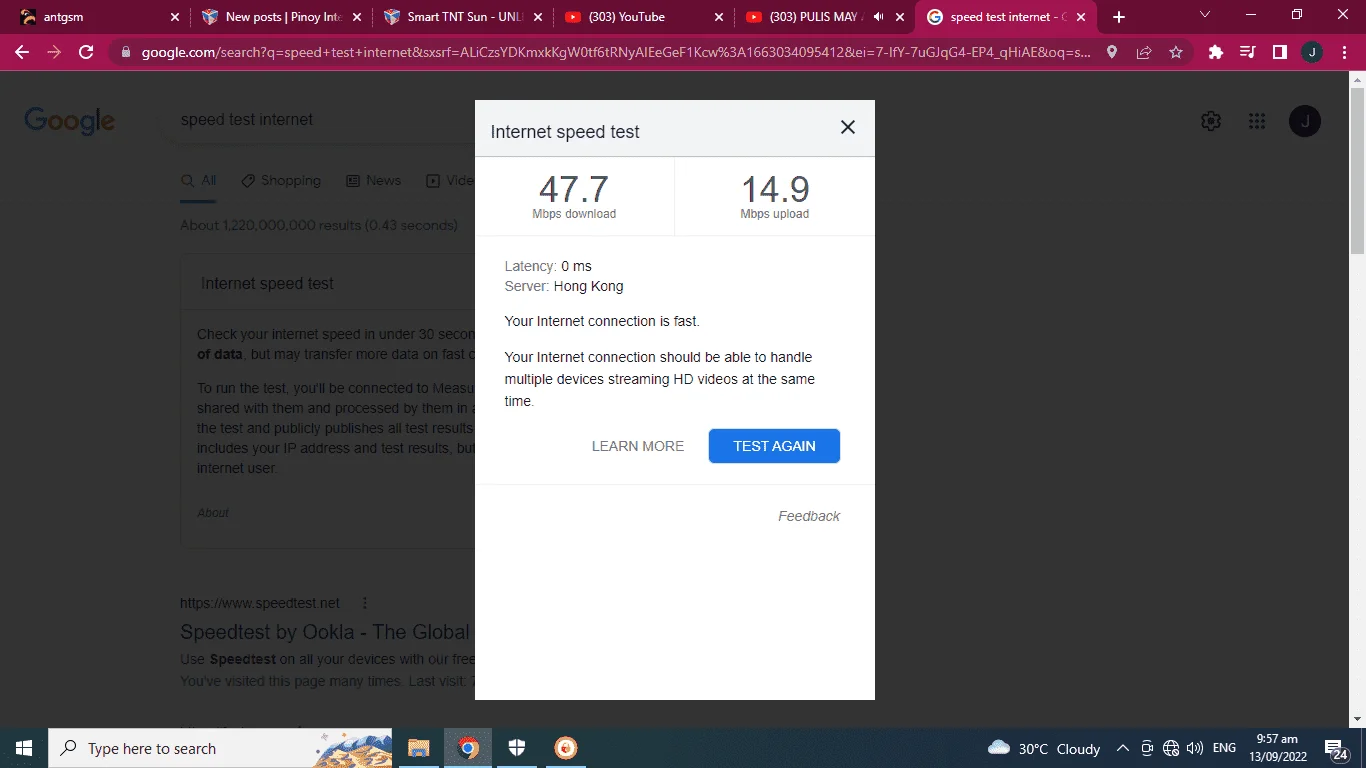Viewport: 1366px width, 768px height.
Task: Open Windows Security shield in taskbar
Action: tap(516, 748)
